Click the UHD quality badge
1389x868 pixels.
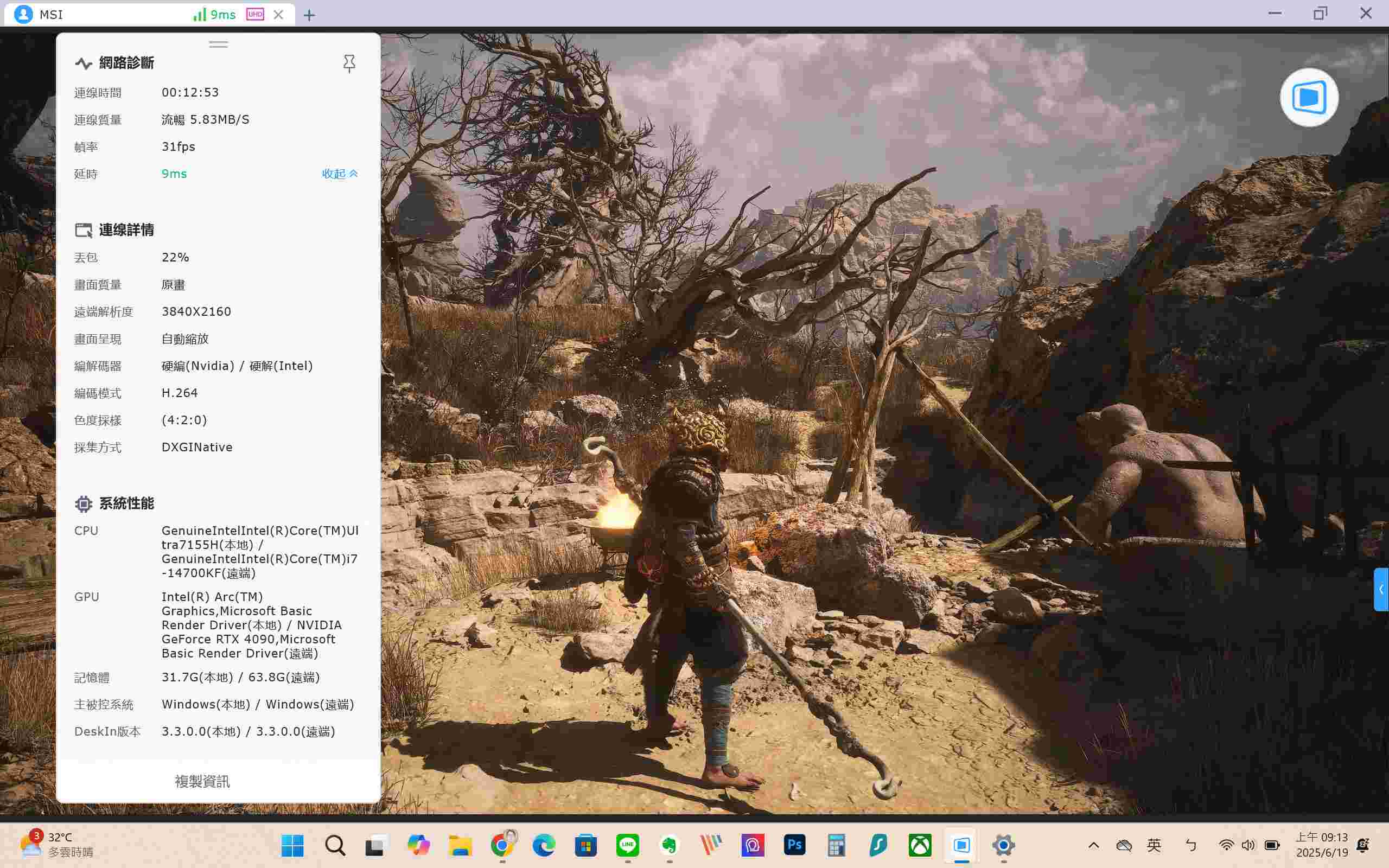pos(255,14)
